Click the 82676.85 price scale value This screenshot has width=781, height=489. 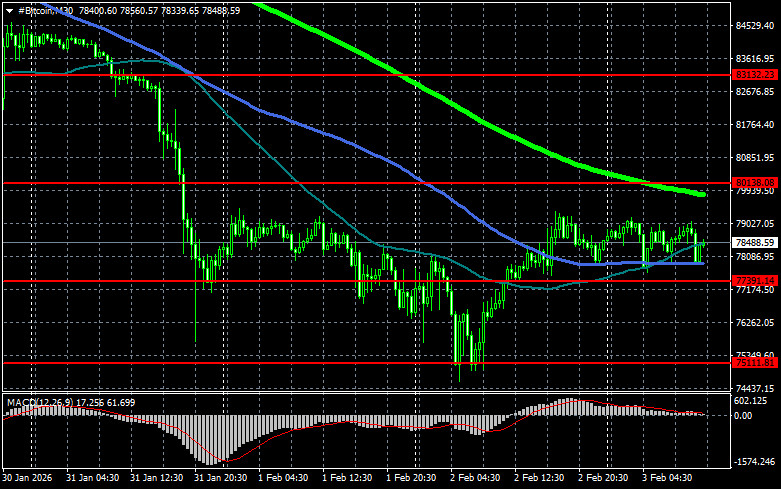click(755, 92)
